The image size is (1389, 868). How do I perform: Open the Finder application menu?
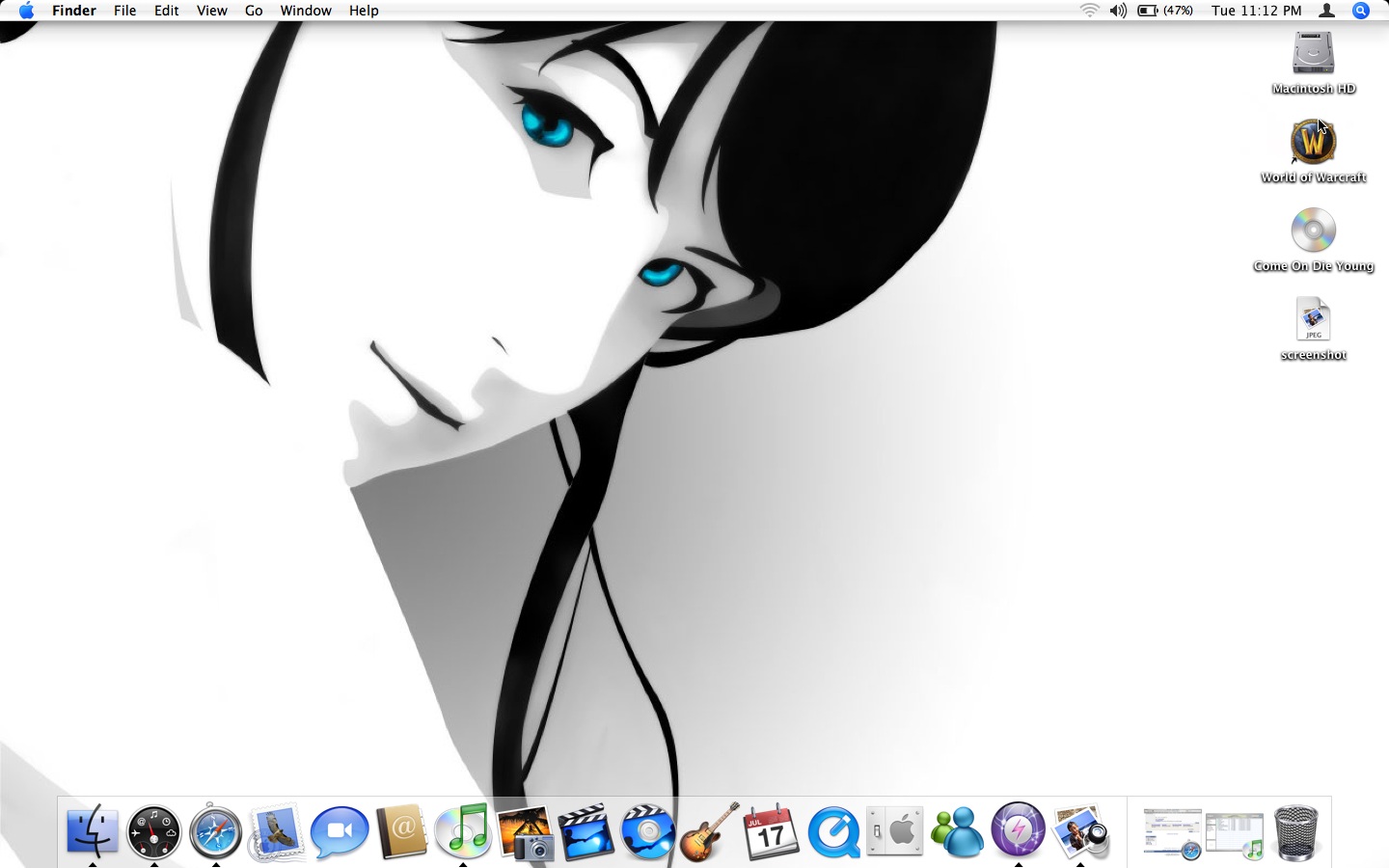click(x=74, y=11)
